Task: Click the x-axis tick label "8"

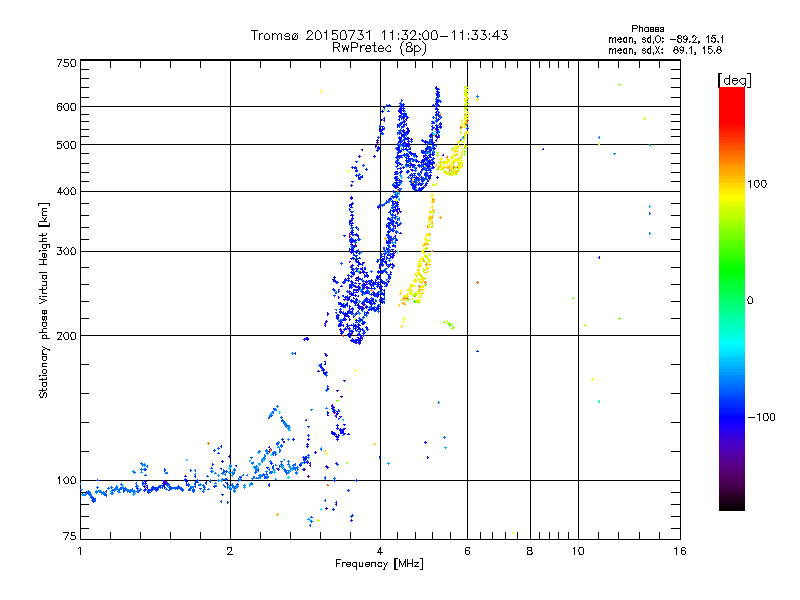Action: (530, 551)
